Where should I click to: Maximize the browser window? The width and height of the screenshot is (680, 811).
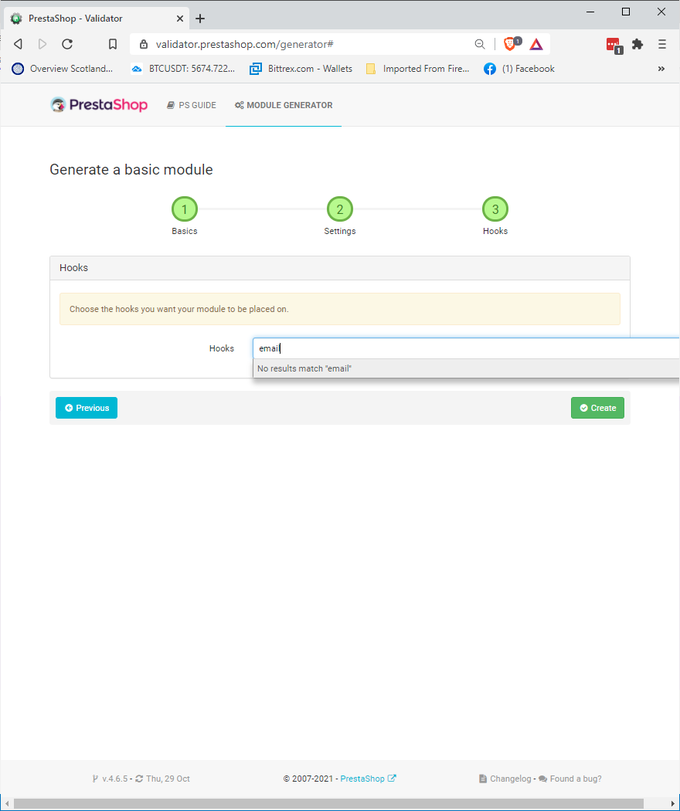tap(626, 12)
